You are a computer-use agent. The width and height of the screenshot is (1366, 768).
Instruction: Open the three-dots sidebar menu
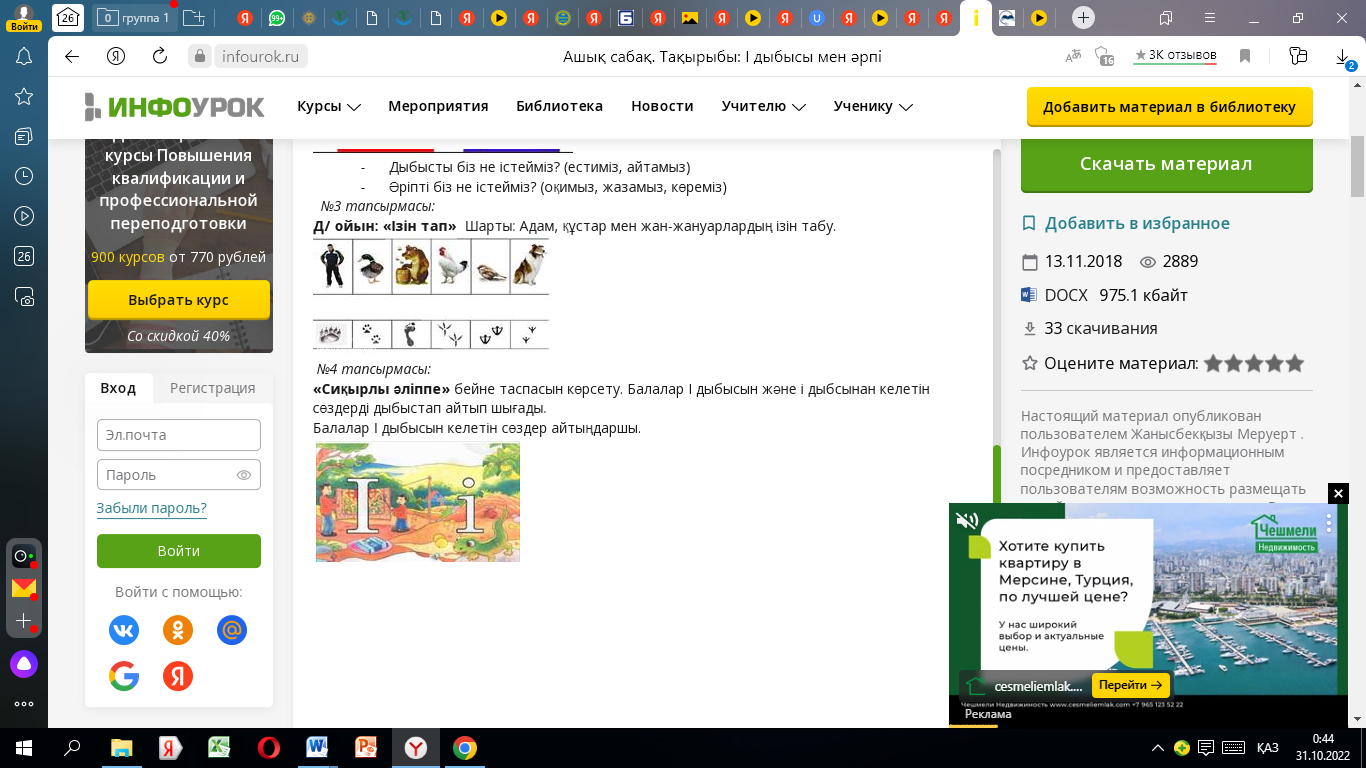[x=24, y=703]
